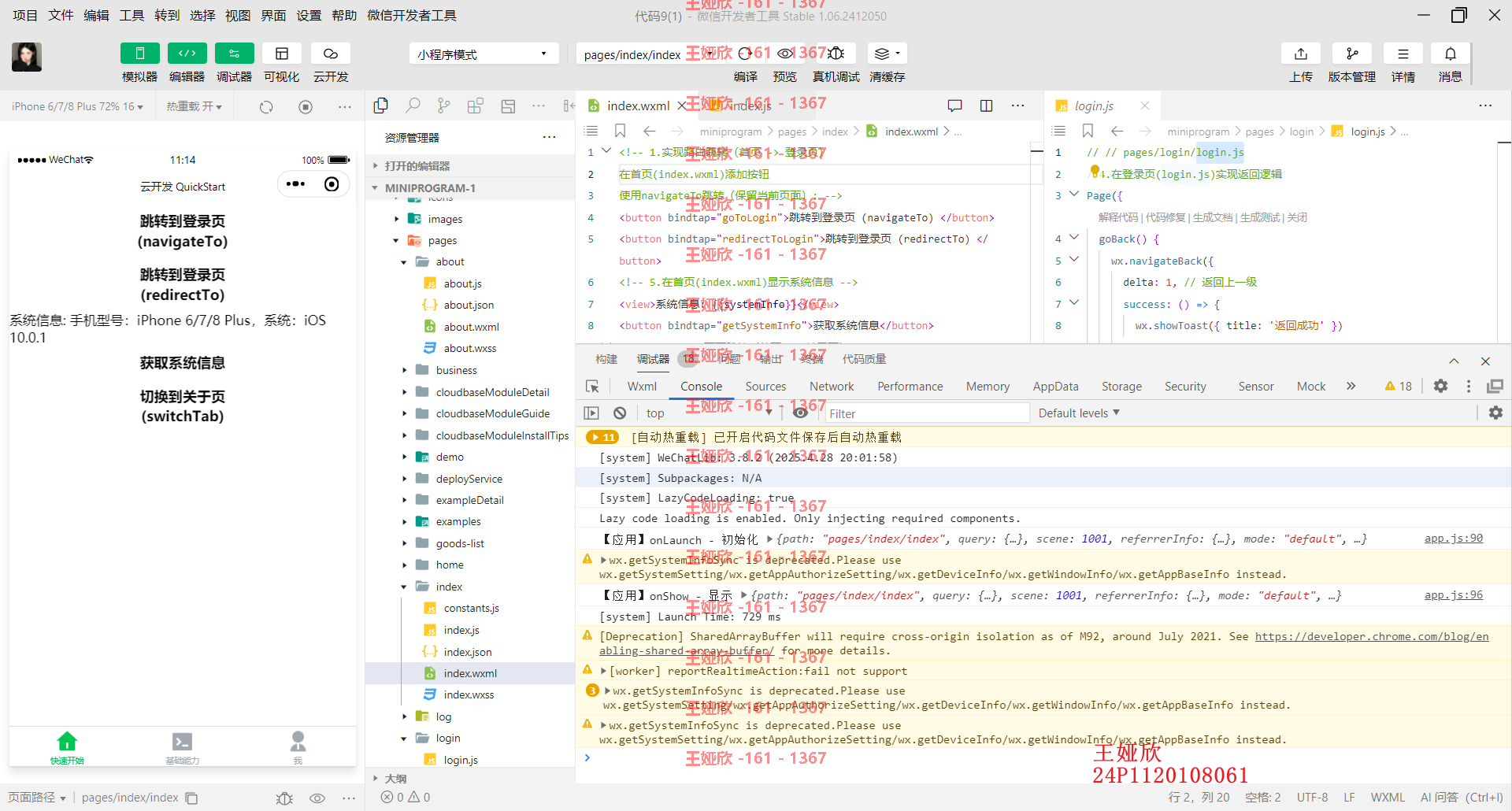Open constants.js file
This screenshot has height=811, width=1512.
(x=471, y=608)
